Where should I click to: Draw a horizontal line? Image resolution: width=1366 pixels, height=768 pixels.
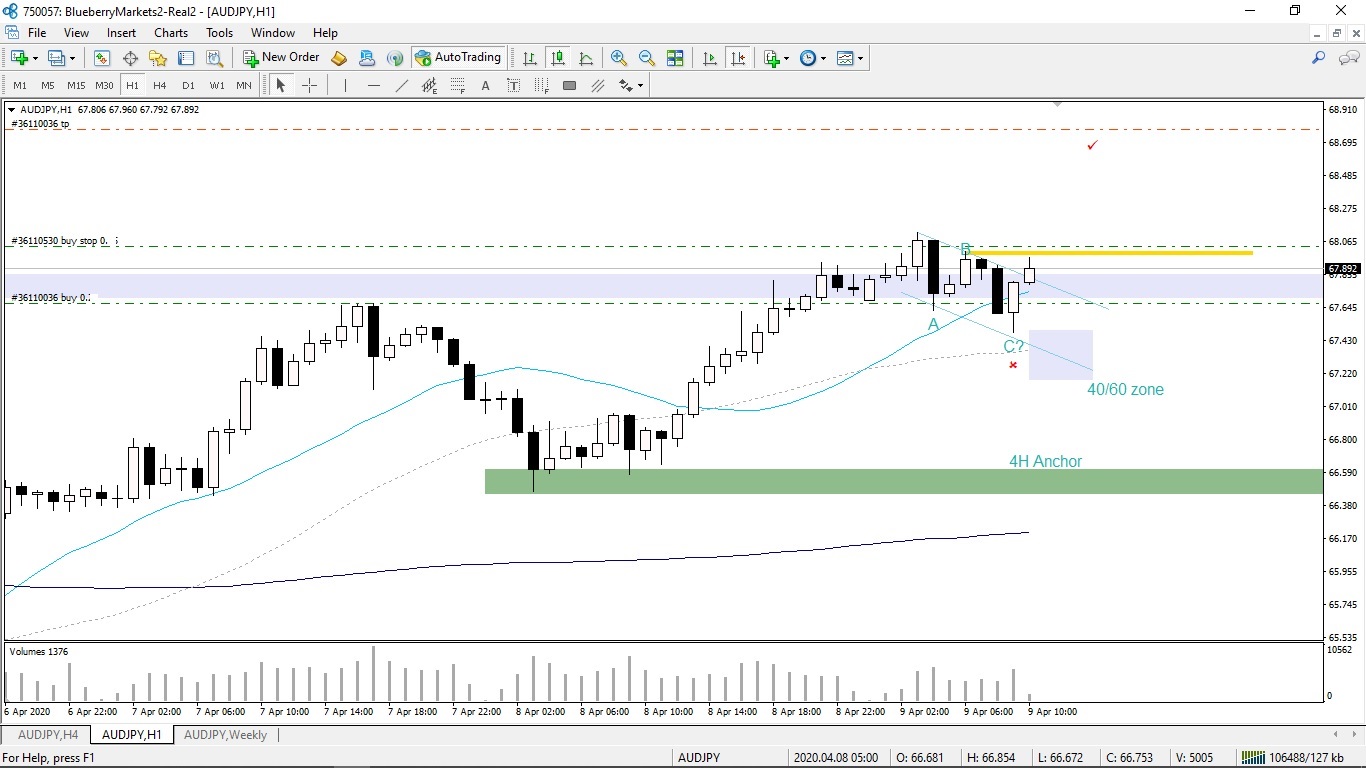coord(374,86)
